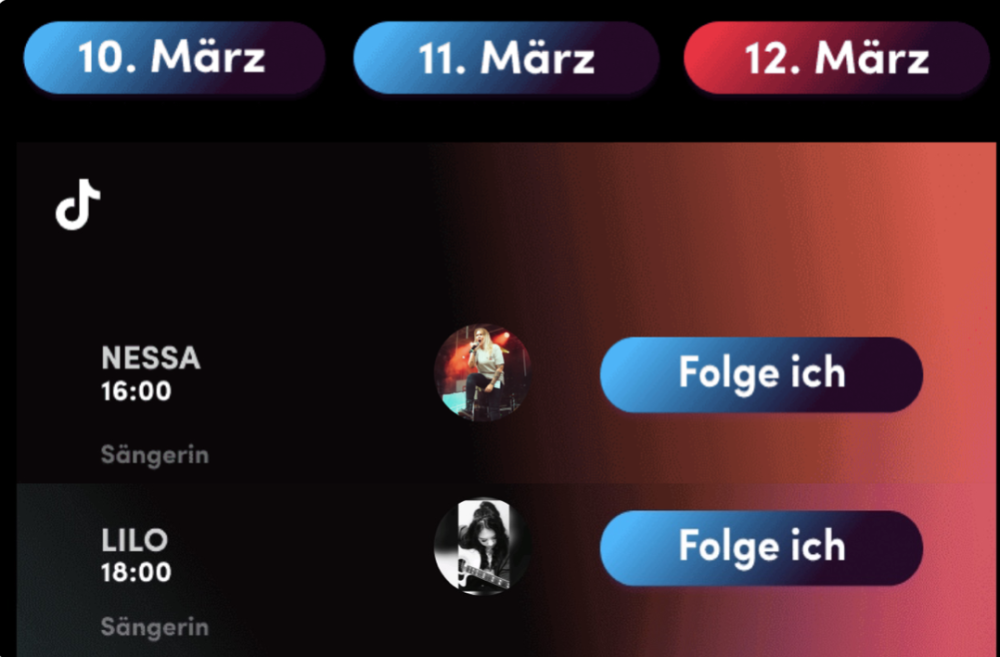Select the 18:00 time slot text
The image size is (1000, 657).
point(136,572)
